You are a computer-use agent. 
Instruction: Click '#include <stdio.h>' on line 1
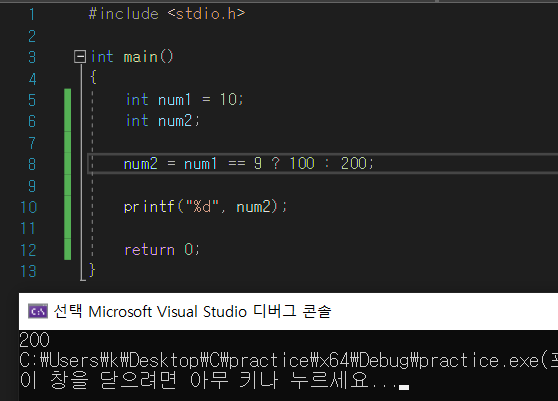coord(167,14)
